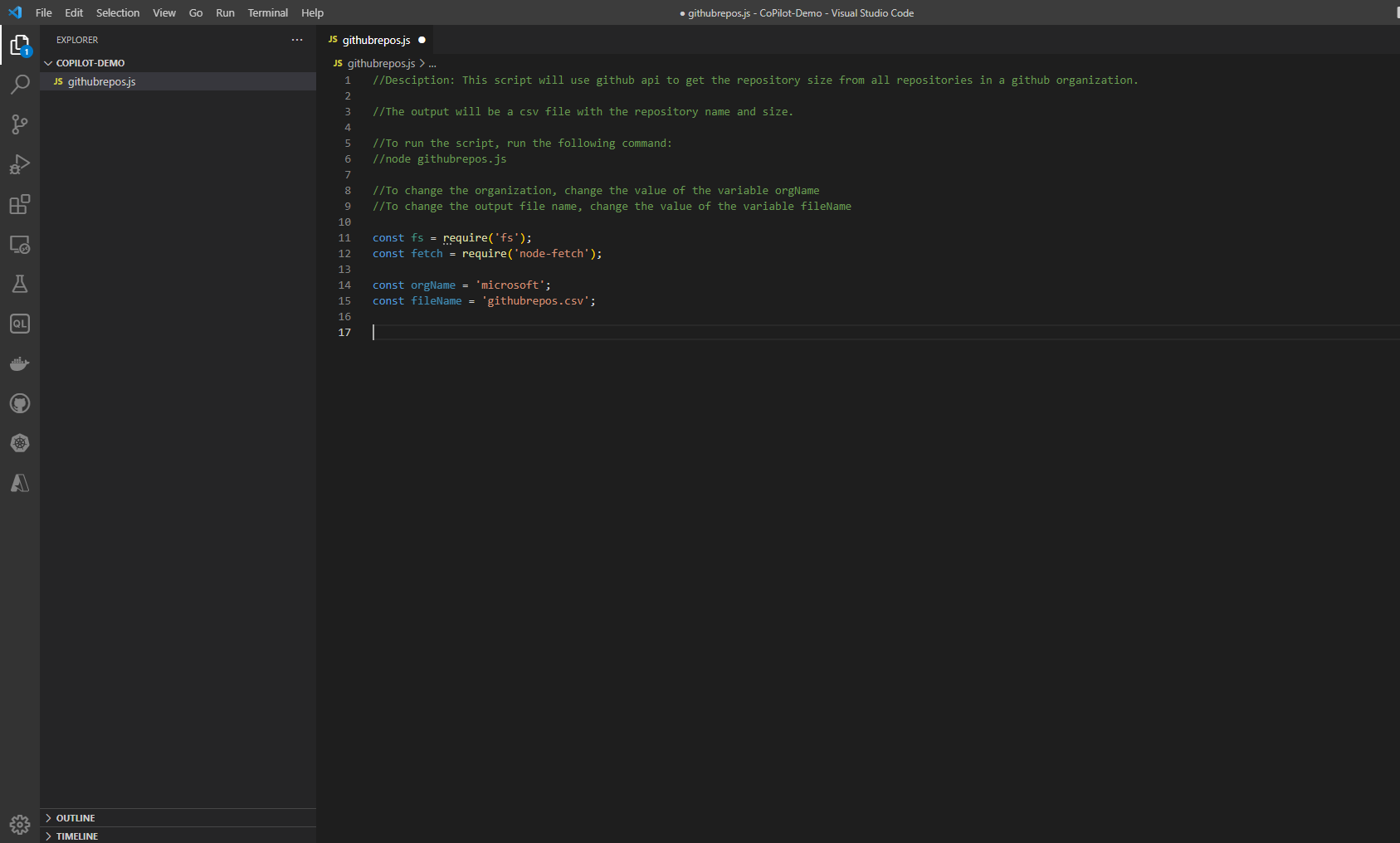This screenshot has height=843, width=1400.
Task: Open the CodeQL extension icon
Action: (20, 324)
